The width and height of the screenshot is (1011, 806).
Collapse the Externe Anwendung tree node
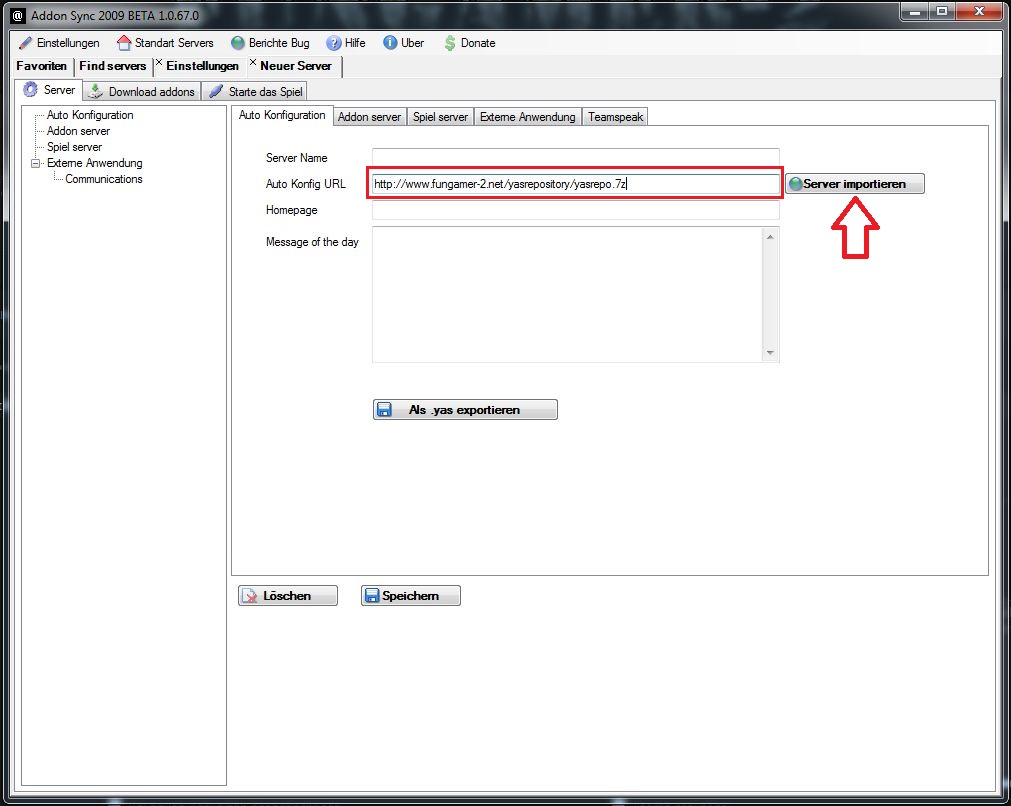coord(37,163)
